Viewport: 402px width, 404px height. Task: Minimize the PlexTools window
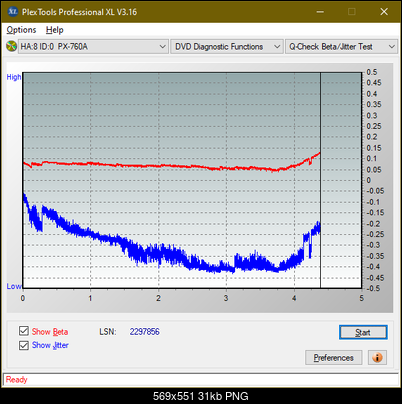(320, 12)
